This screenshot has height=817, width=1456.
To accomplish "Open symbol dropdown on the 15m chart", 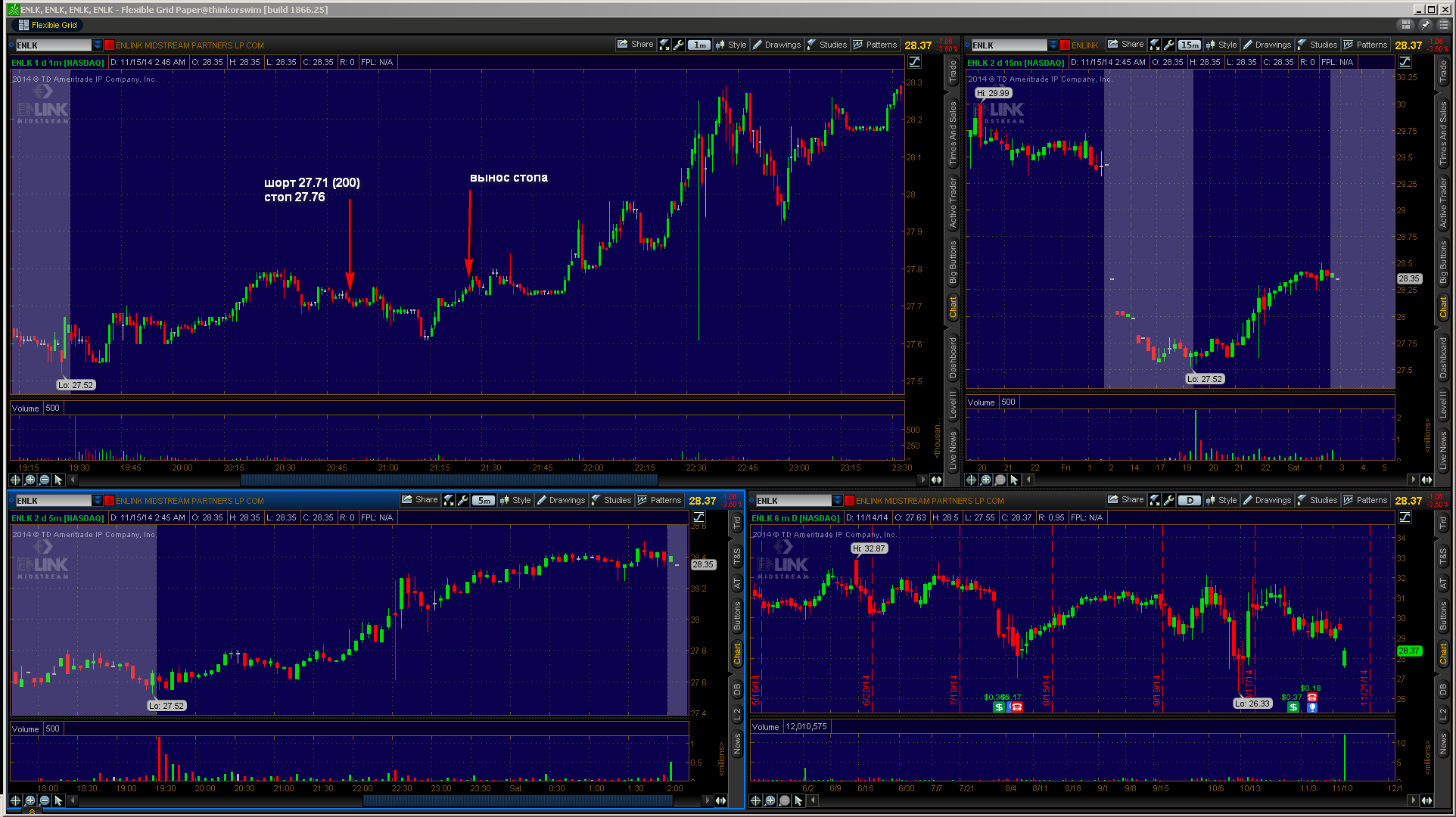I will [x=1053, y=45].
